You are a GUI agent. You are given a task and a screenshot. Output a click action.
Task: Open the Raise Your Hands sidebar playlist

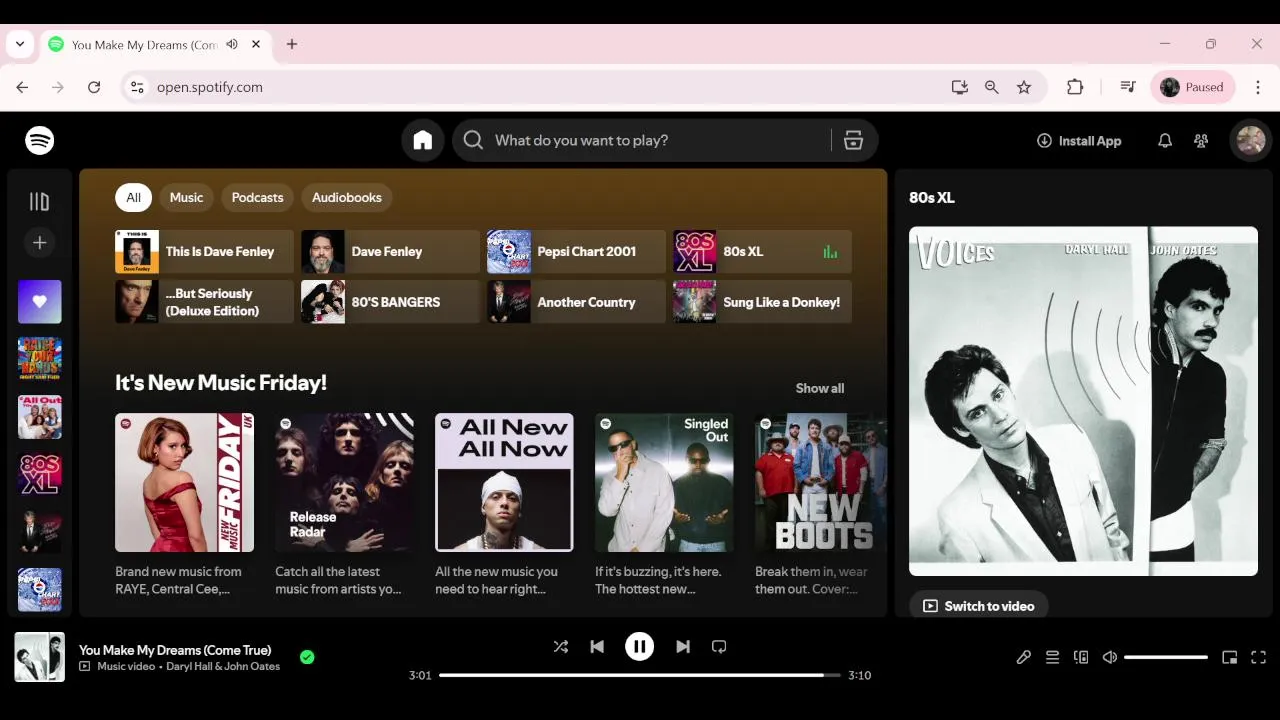40,359
